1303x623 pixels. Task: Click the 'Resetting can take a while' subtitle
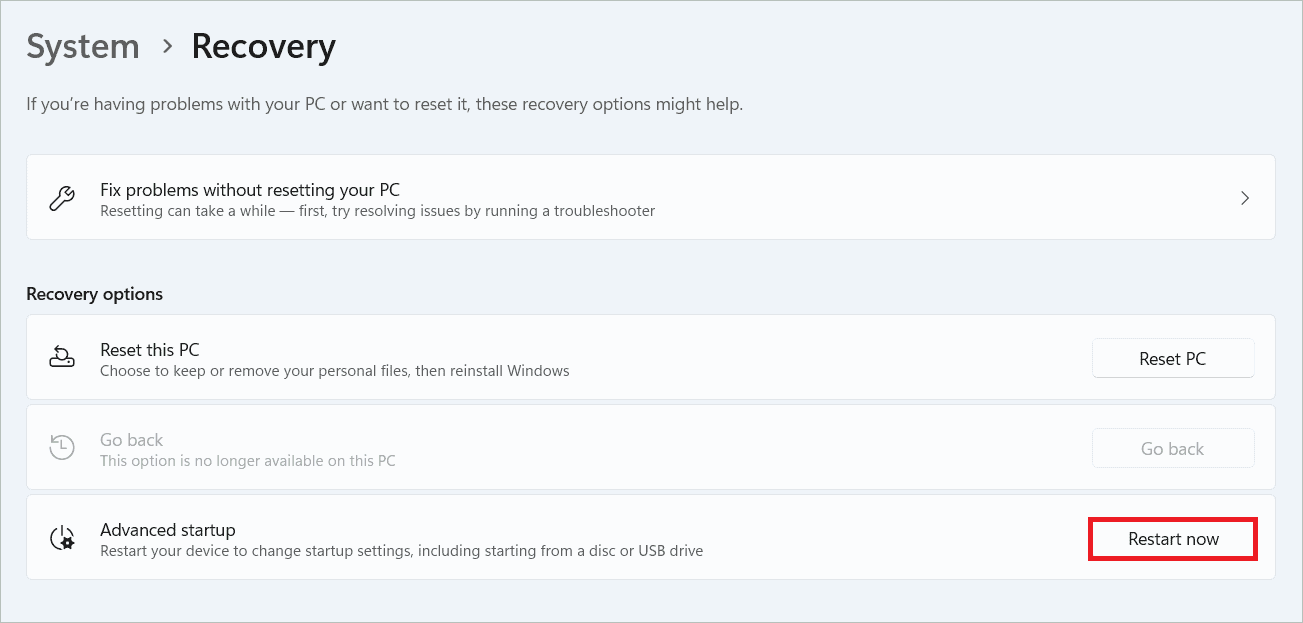click(x=378, y=211)
